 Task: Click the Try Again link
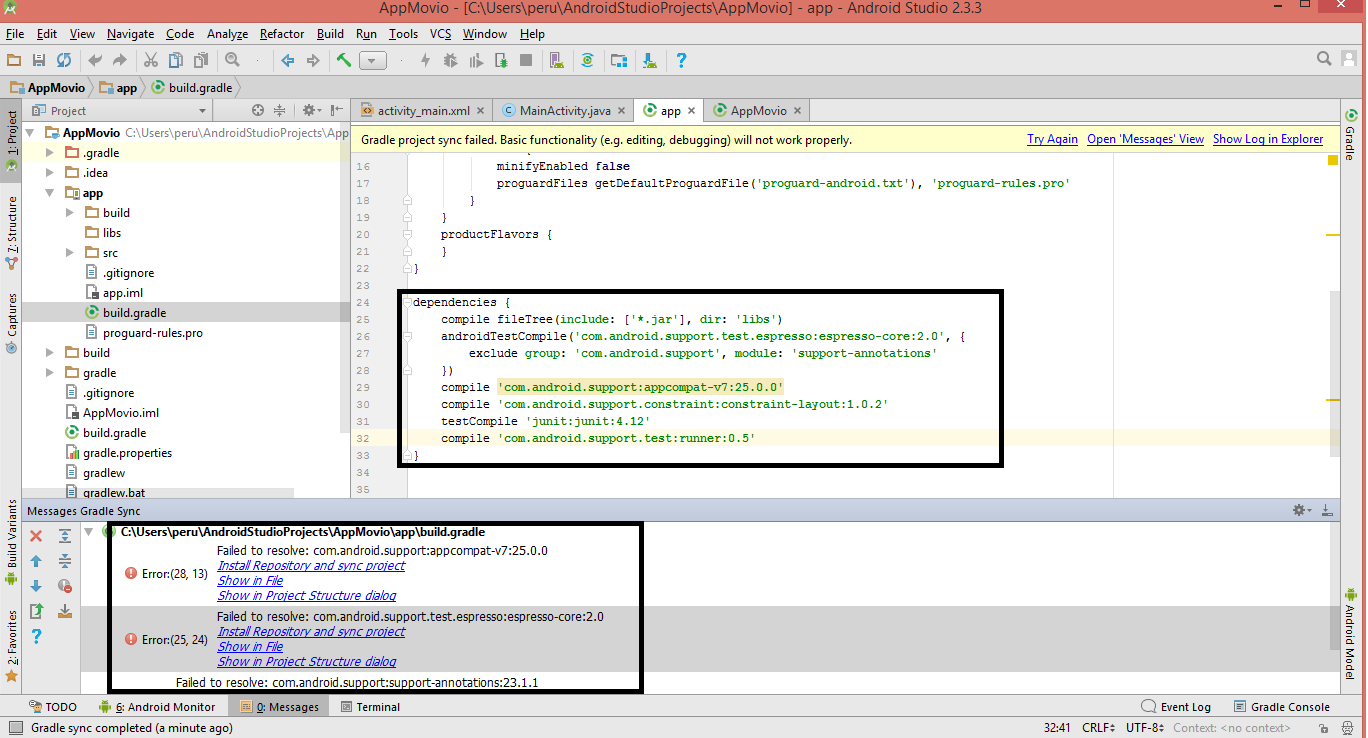(1052, 139)
